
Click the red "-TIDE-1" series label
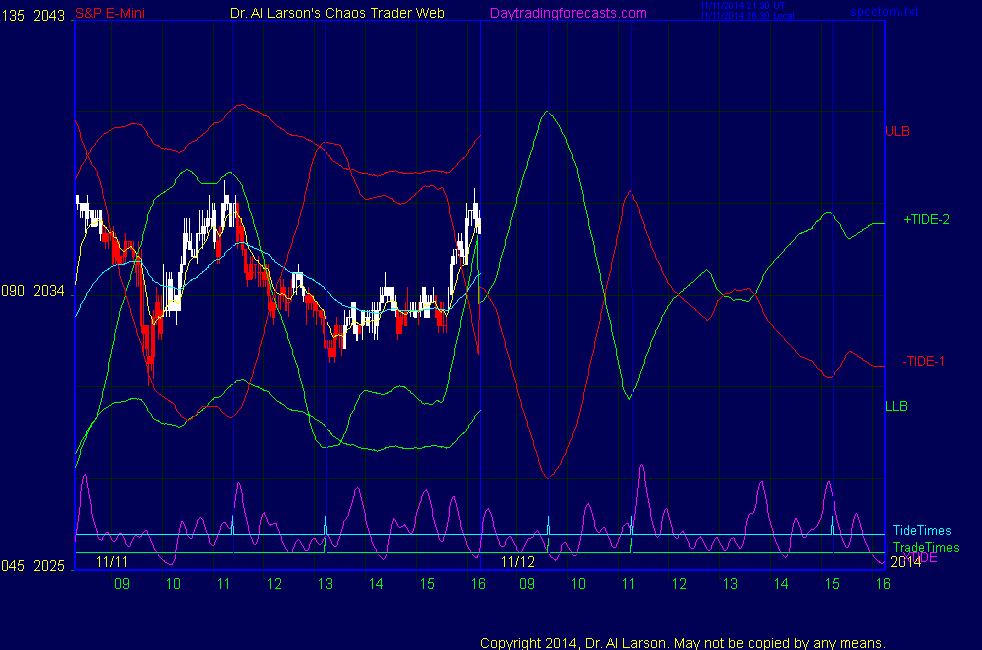point(923,361)
